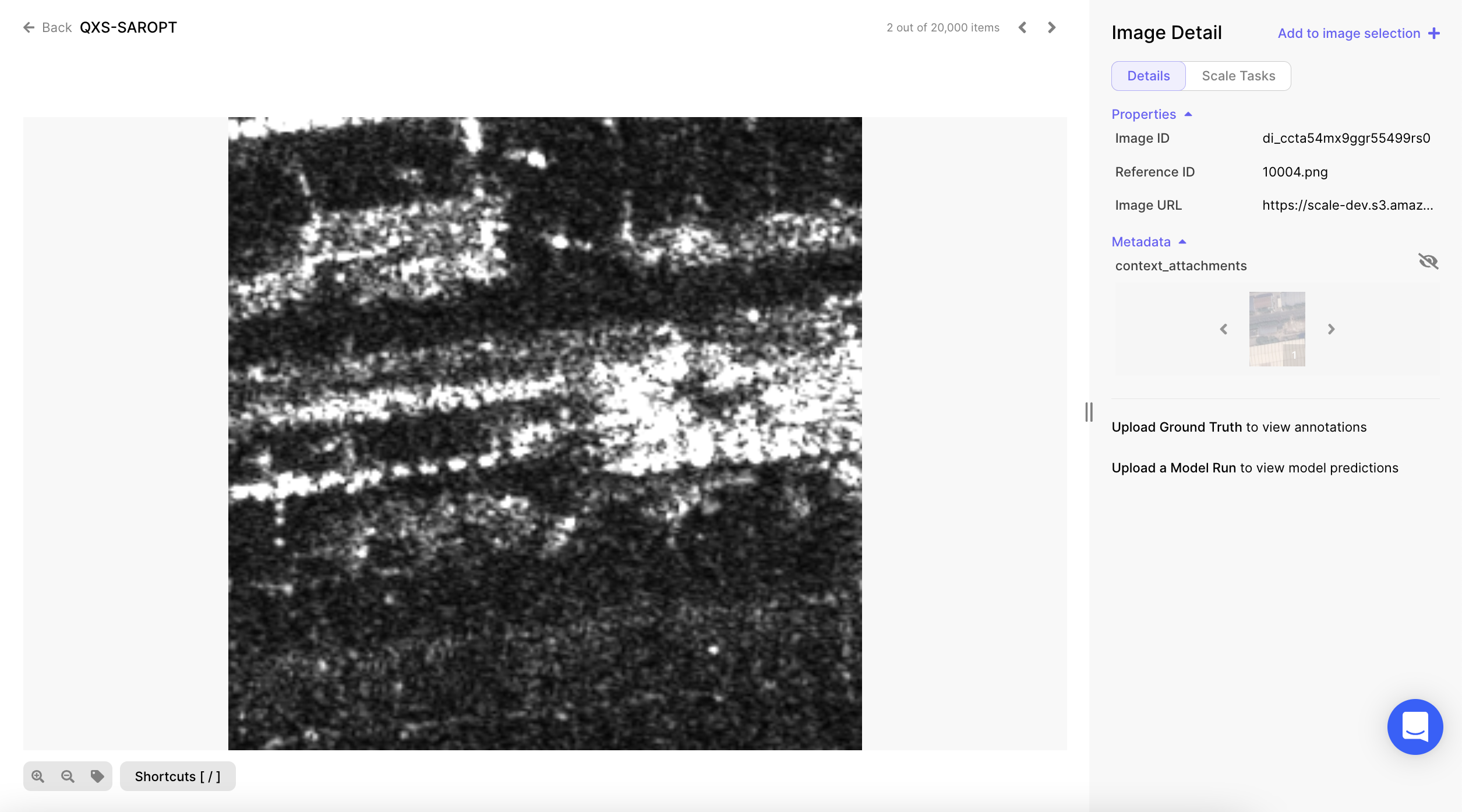Screen dimensions: 1462x812
Task: Select the Details tab
Action: (1148, 76)
